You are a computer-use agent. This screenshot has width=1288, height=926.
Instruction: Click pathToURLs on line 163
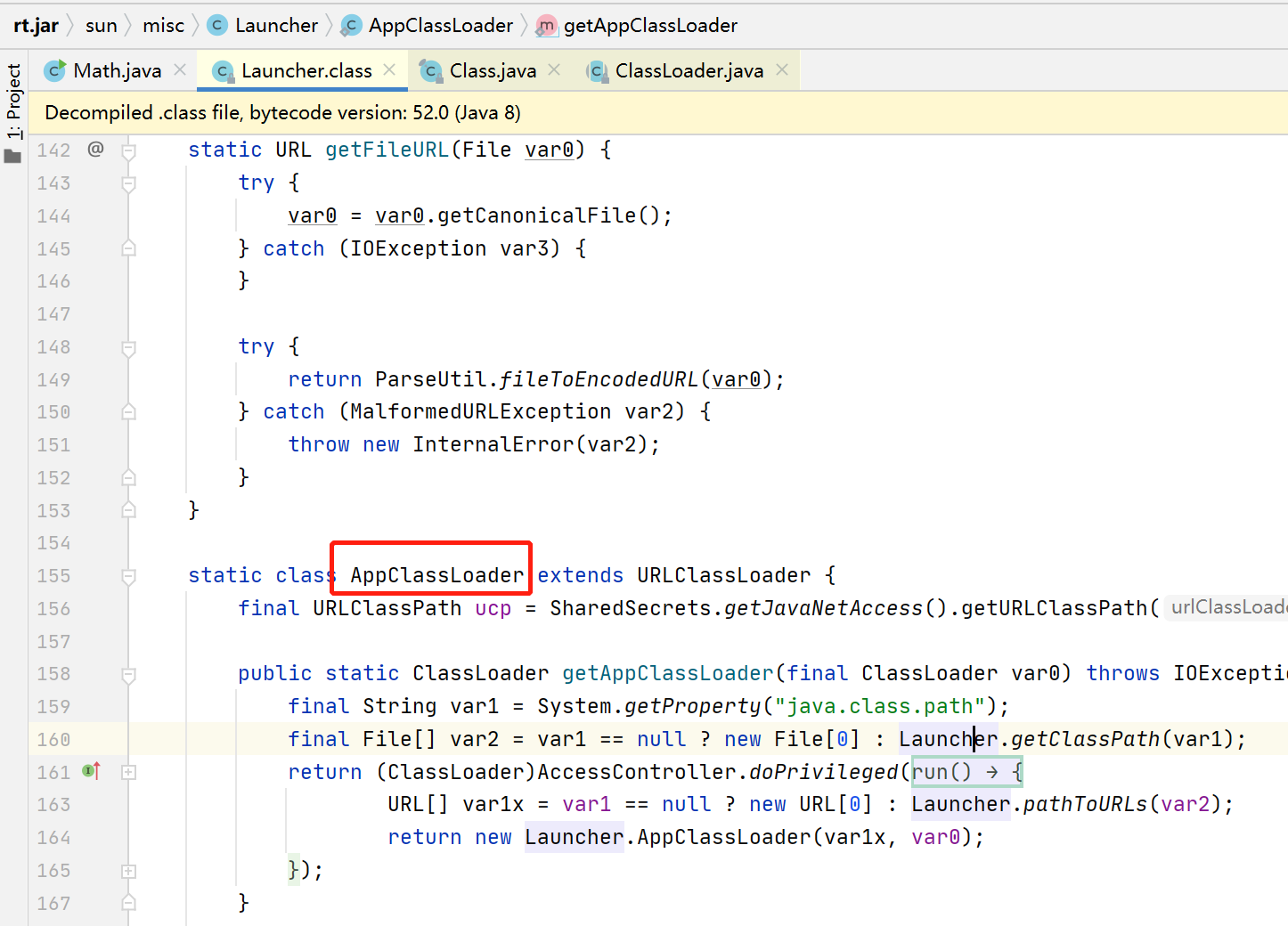pyautogui.click(x=1085, y=804)
